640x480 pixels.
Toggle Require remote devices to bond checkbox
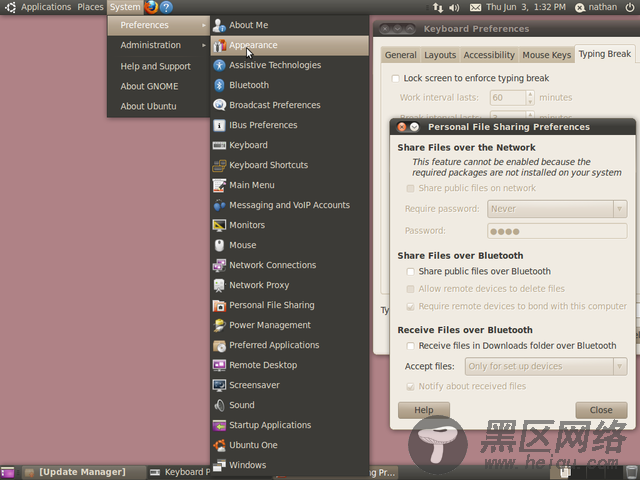pyautogui.click(x=410, y=307)
